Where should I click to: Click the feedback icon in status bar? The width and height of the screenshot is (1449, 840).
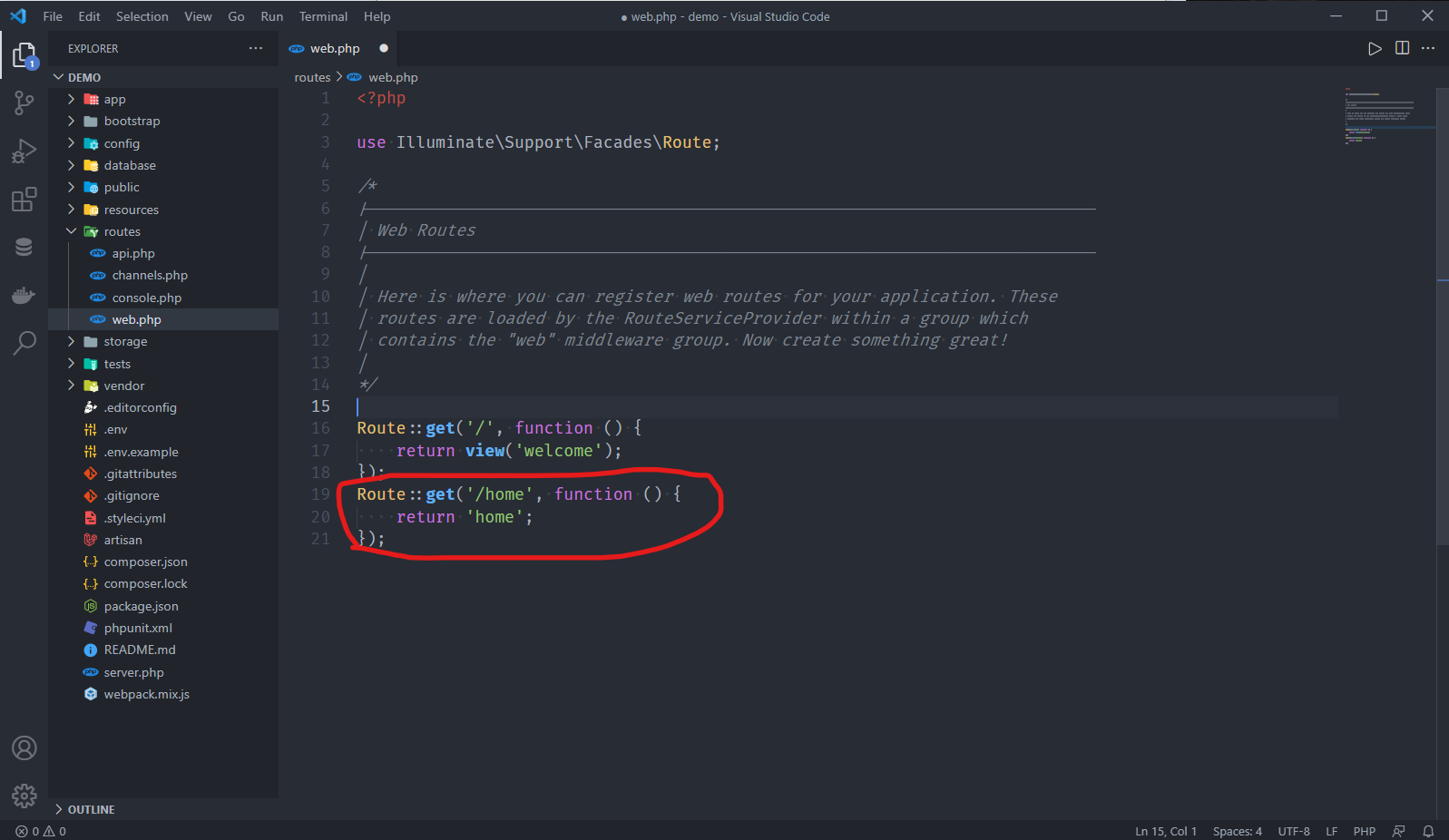pyautogui.click(x=1399, y=831)
